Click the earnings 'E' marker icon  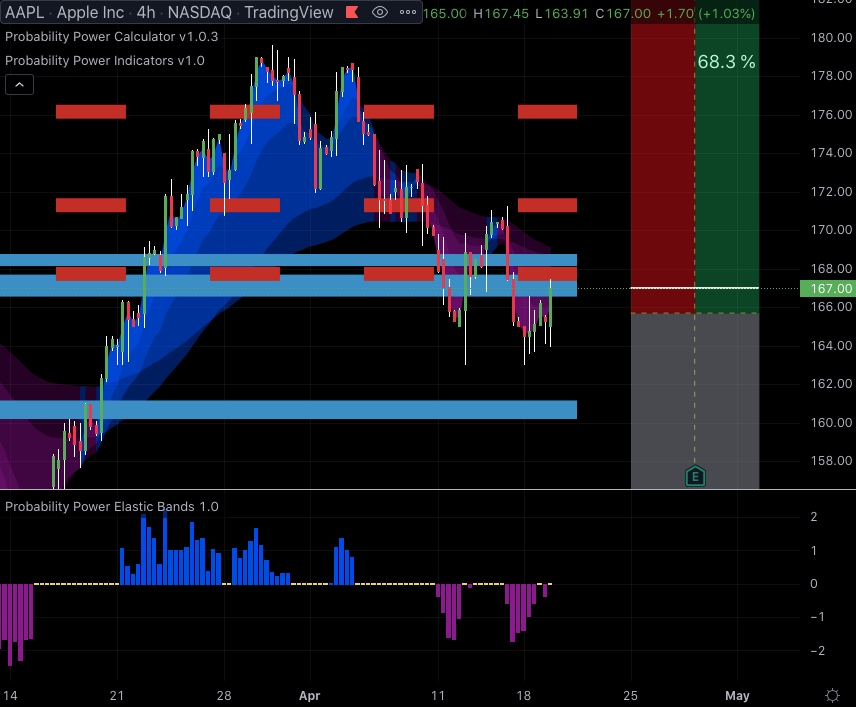pos(695,476)
